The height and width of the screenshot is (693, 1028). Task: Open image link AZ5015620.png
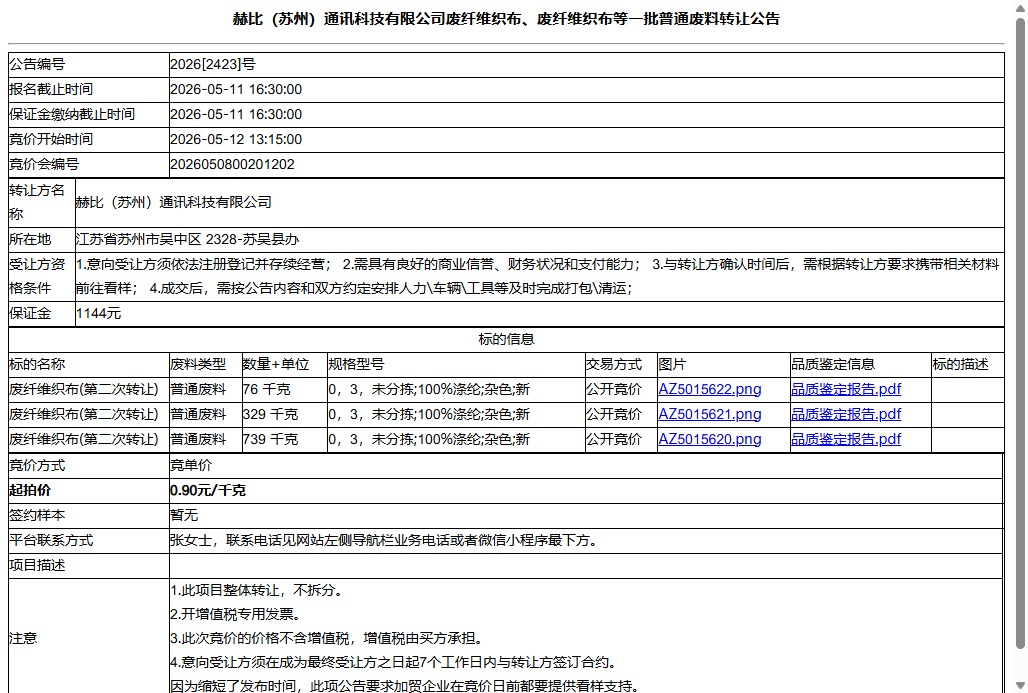(x=709, y=439)
